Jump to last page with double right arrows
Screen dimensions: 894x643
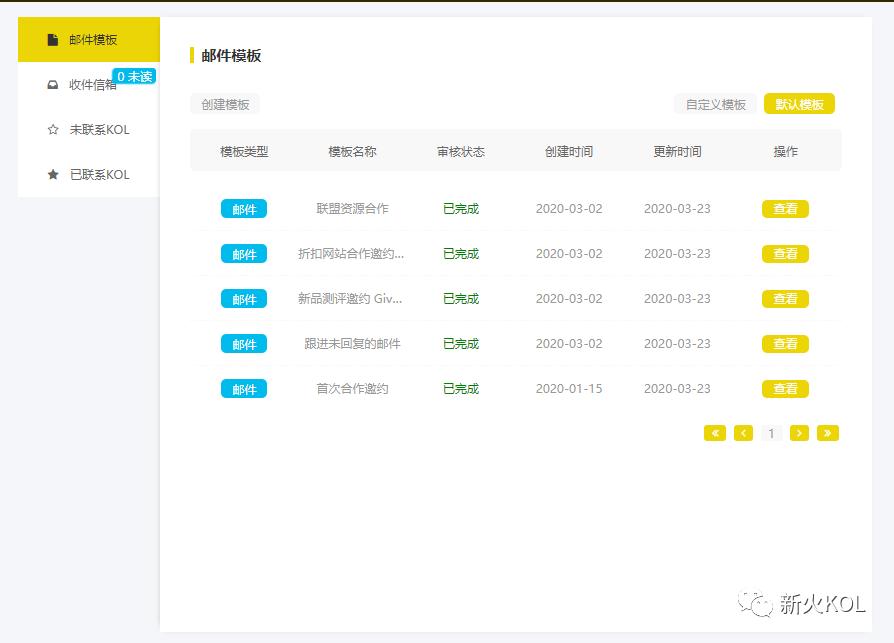point(828,433)
